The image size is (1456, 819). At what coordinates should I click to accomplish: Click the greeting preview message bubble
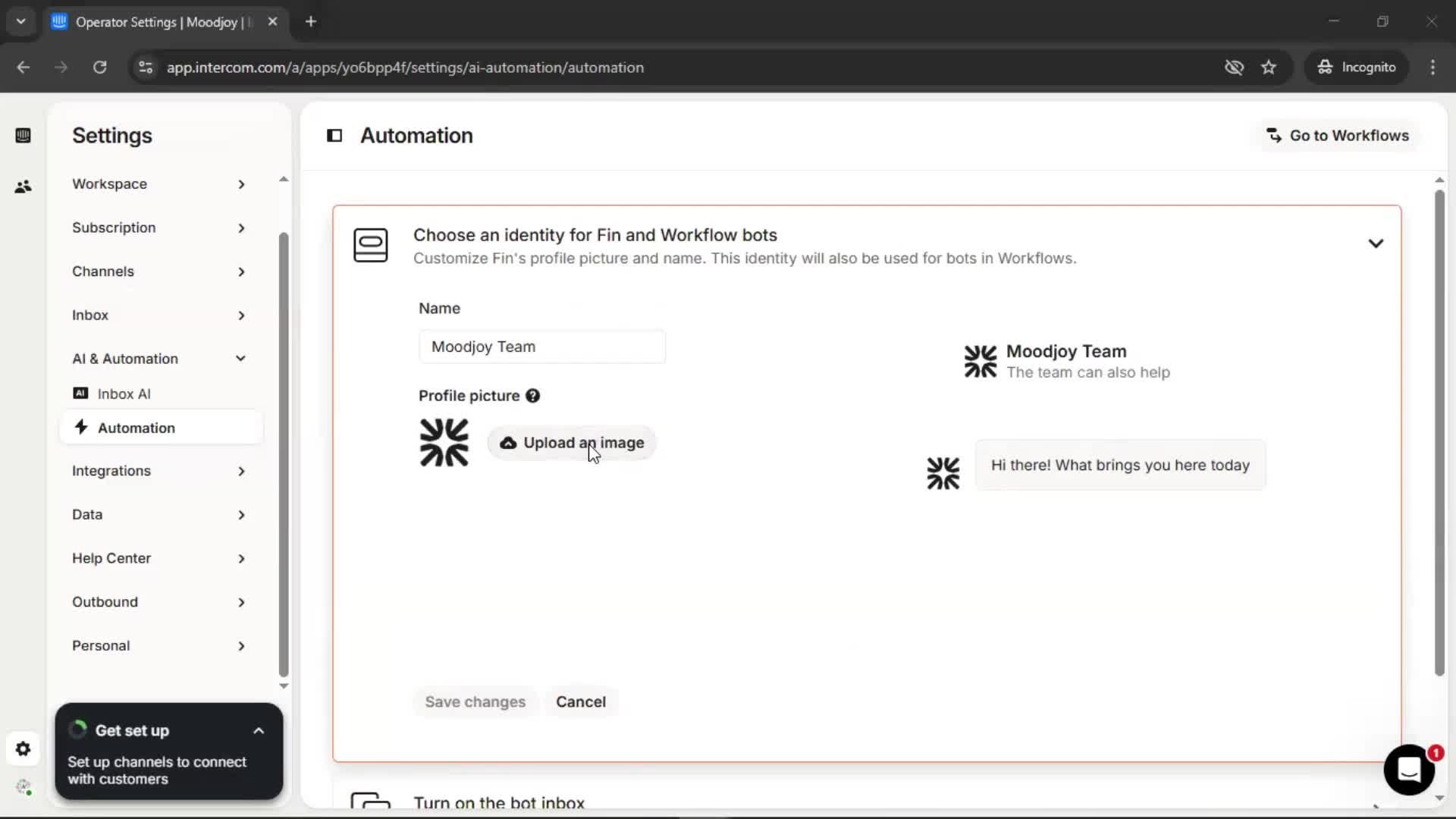tap(1120, 465)
